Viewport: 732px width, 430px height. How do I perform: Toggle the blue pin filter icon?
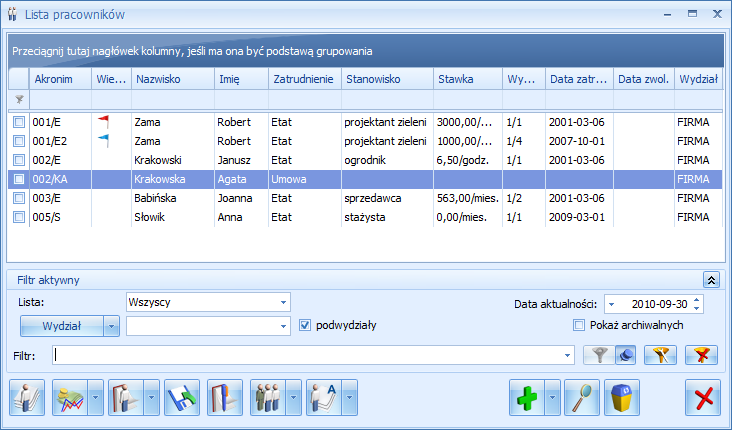coord(626,356)
